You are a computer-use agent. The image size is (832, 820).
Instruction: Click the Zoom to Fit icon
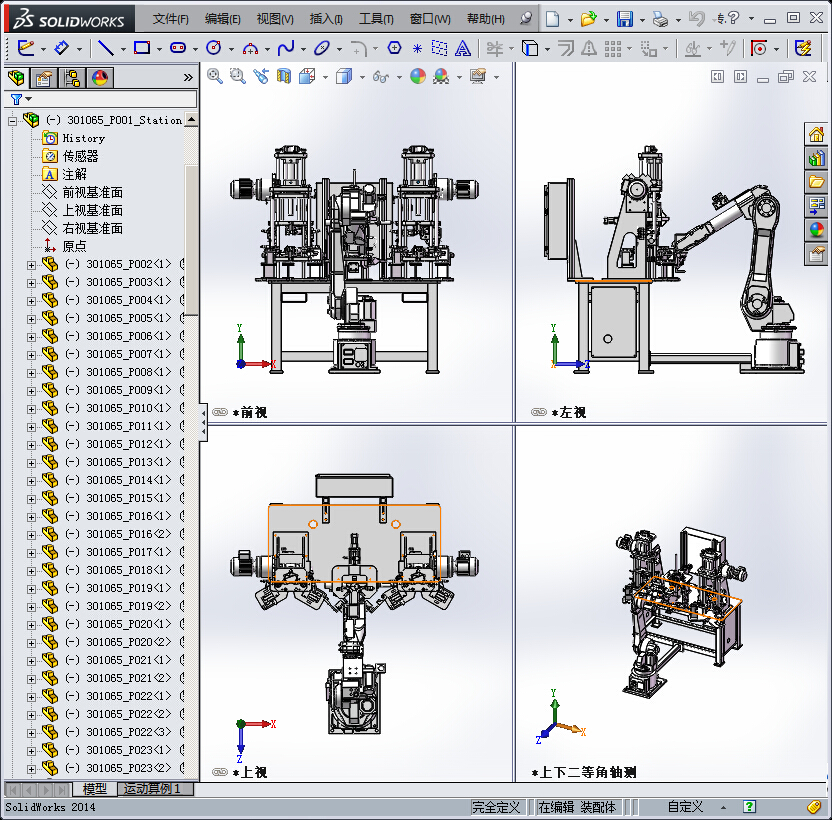215,76
